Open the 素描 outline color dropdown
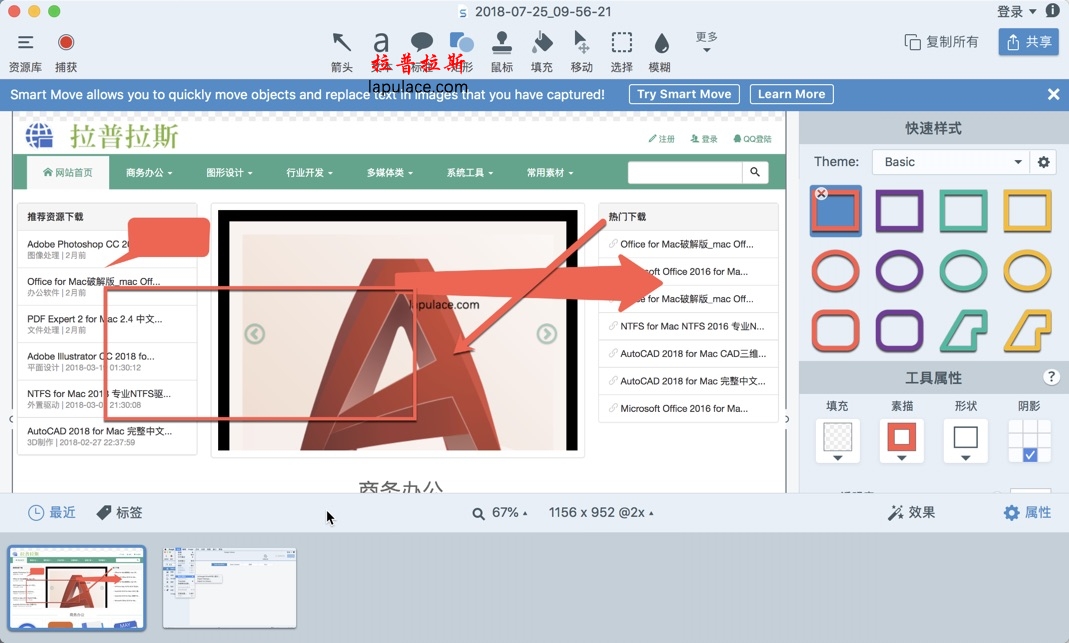Image resolution: width=1069 pixels, height=643 pixels. click(901, 441)
